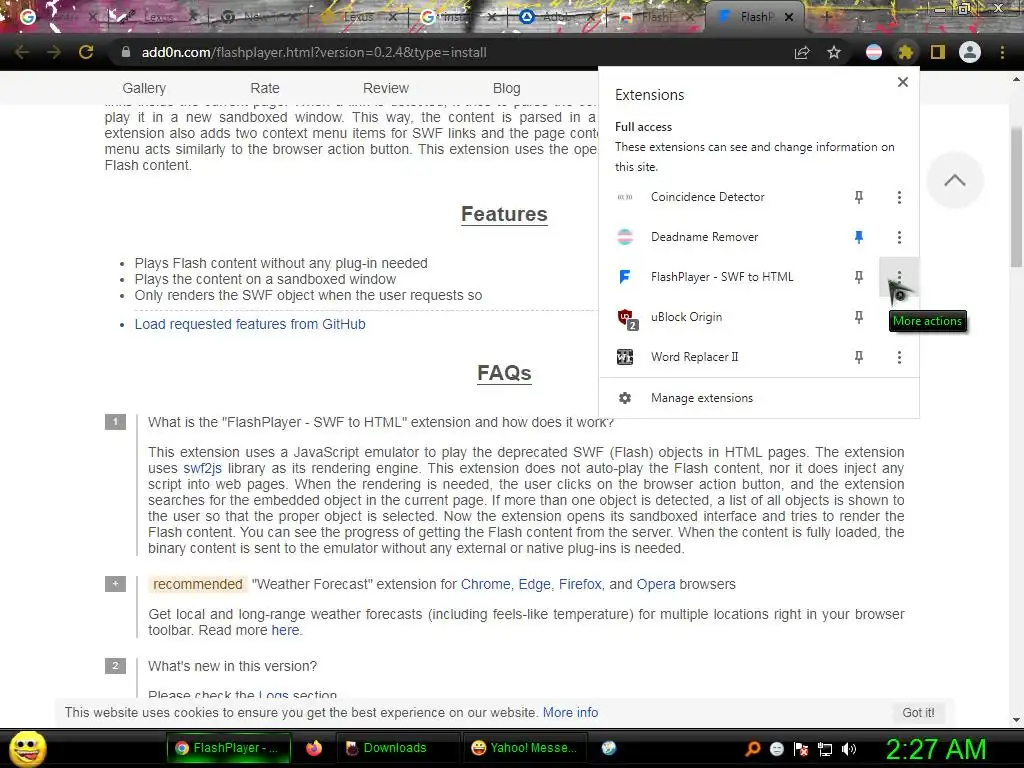
Task: Click the orange search tray icon
Action: (x=752, y=749)
